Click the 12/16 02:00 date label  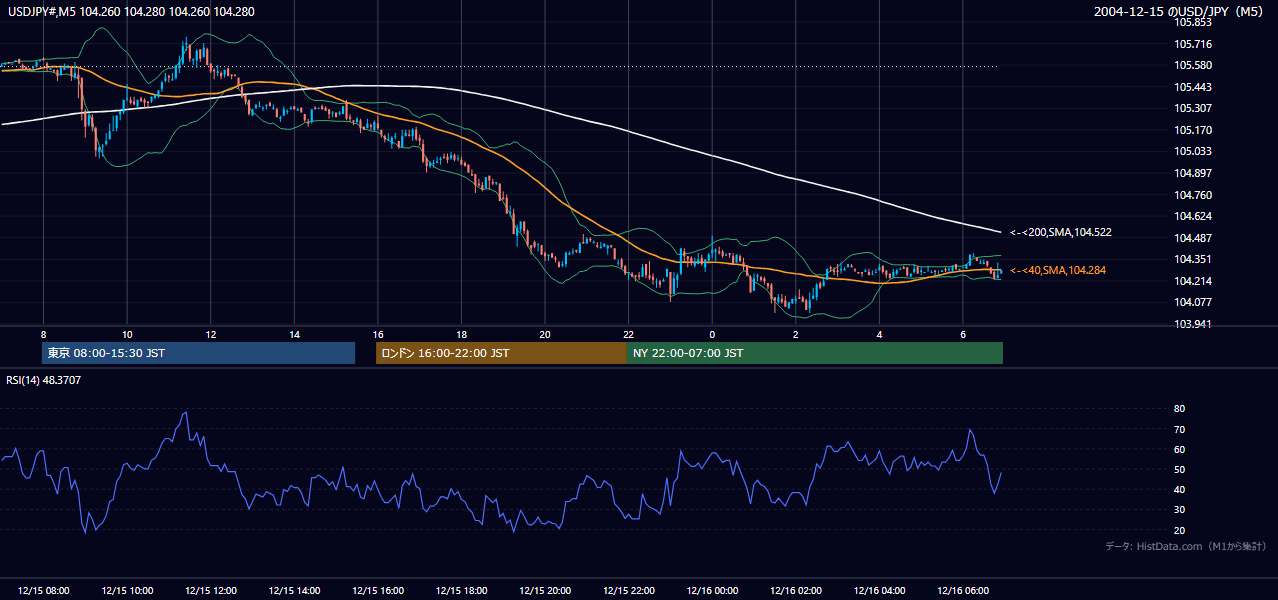tap(795, 591)
